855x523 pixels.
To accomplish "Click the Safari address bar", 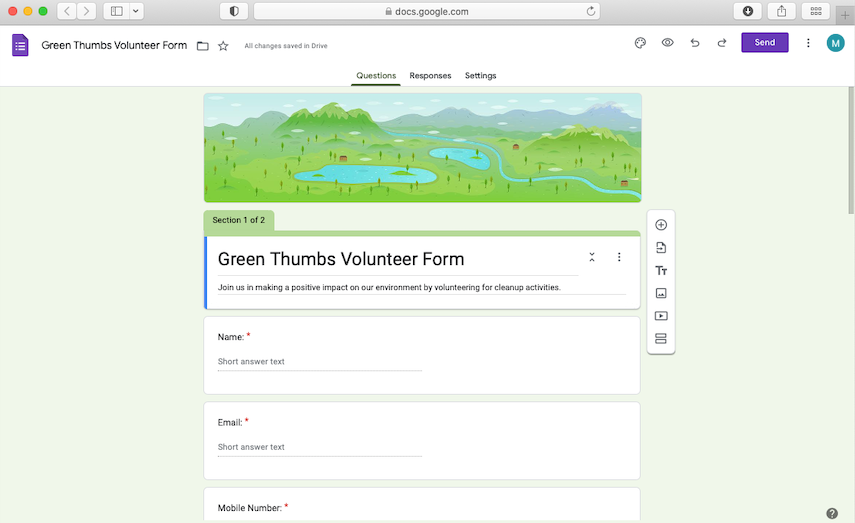I will (x=427, y=11).
